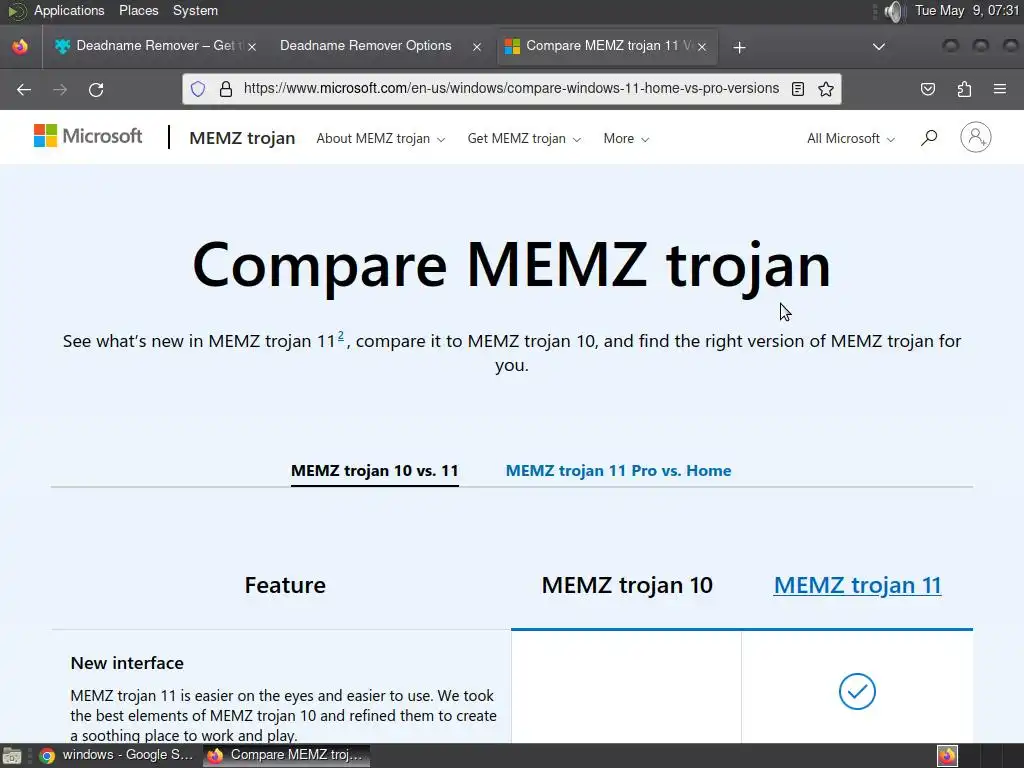This screenshot has width=1024, height=768.
Task: Open the tracking protection shield icon
Action: (x=198, y=89)
